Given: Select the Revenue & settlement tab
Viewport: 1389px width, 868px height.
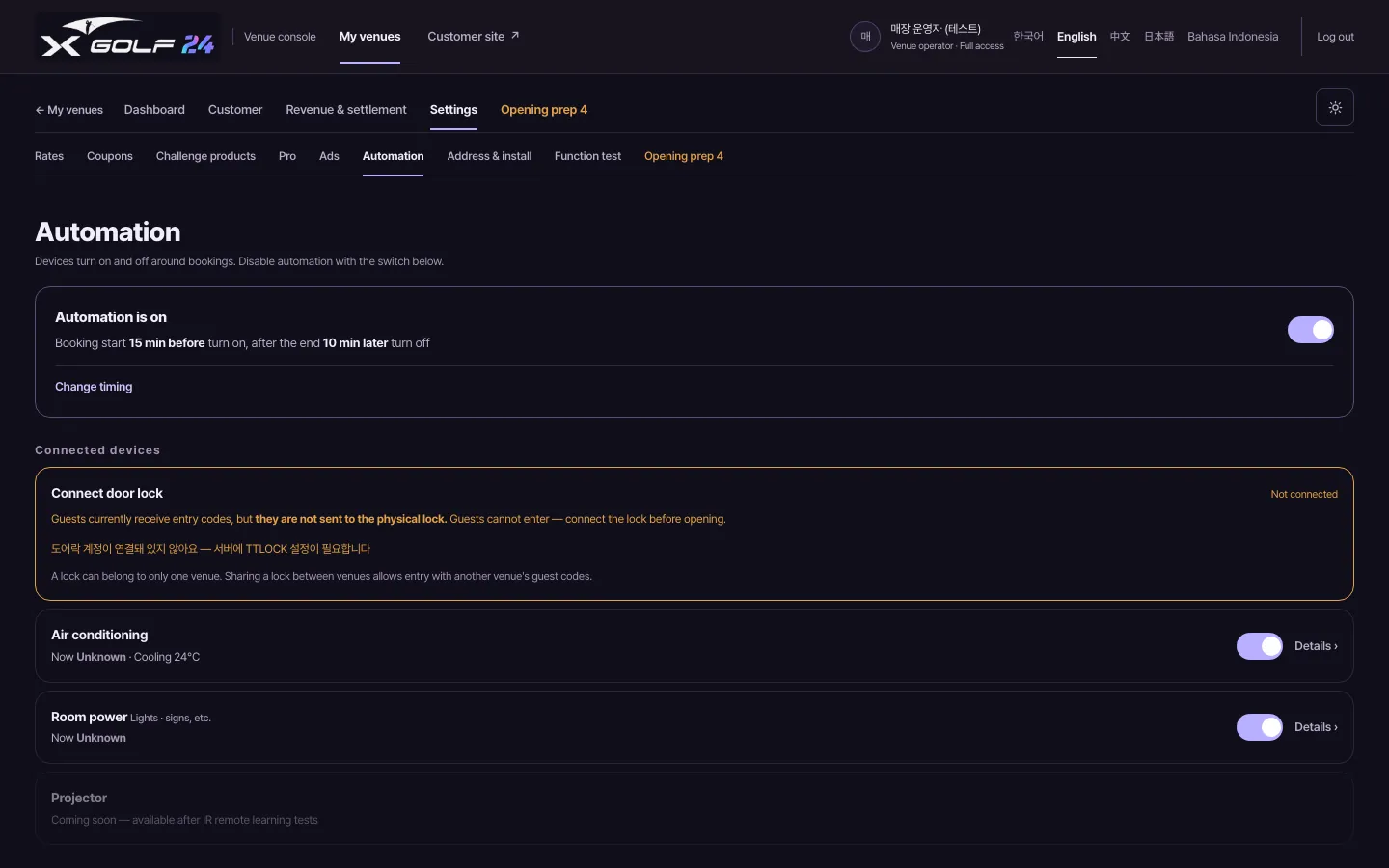Looking at the screenshot, I should pos(346,110).
